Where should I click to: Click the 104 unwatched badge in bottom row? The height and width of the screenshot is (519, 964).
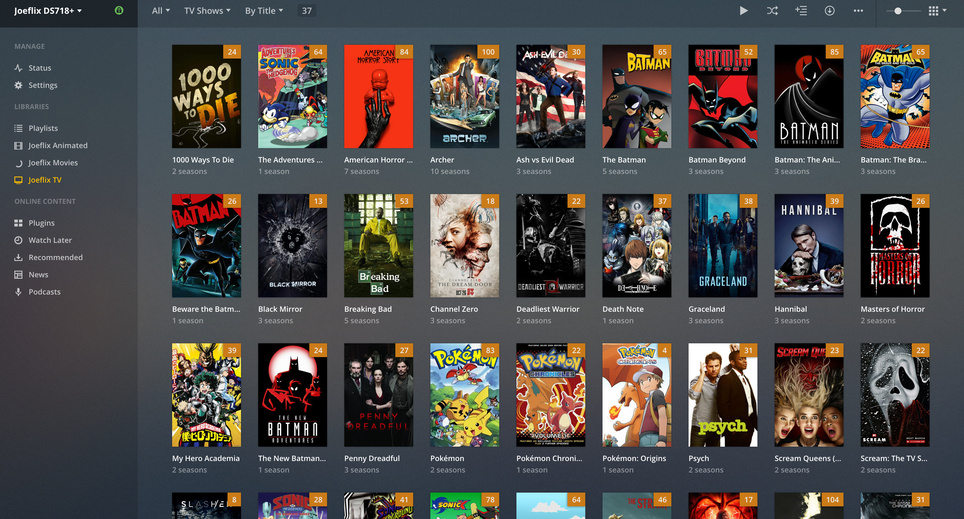(x=832, y=500)
